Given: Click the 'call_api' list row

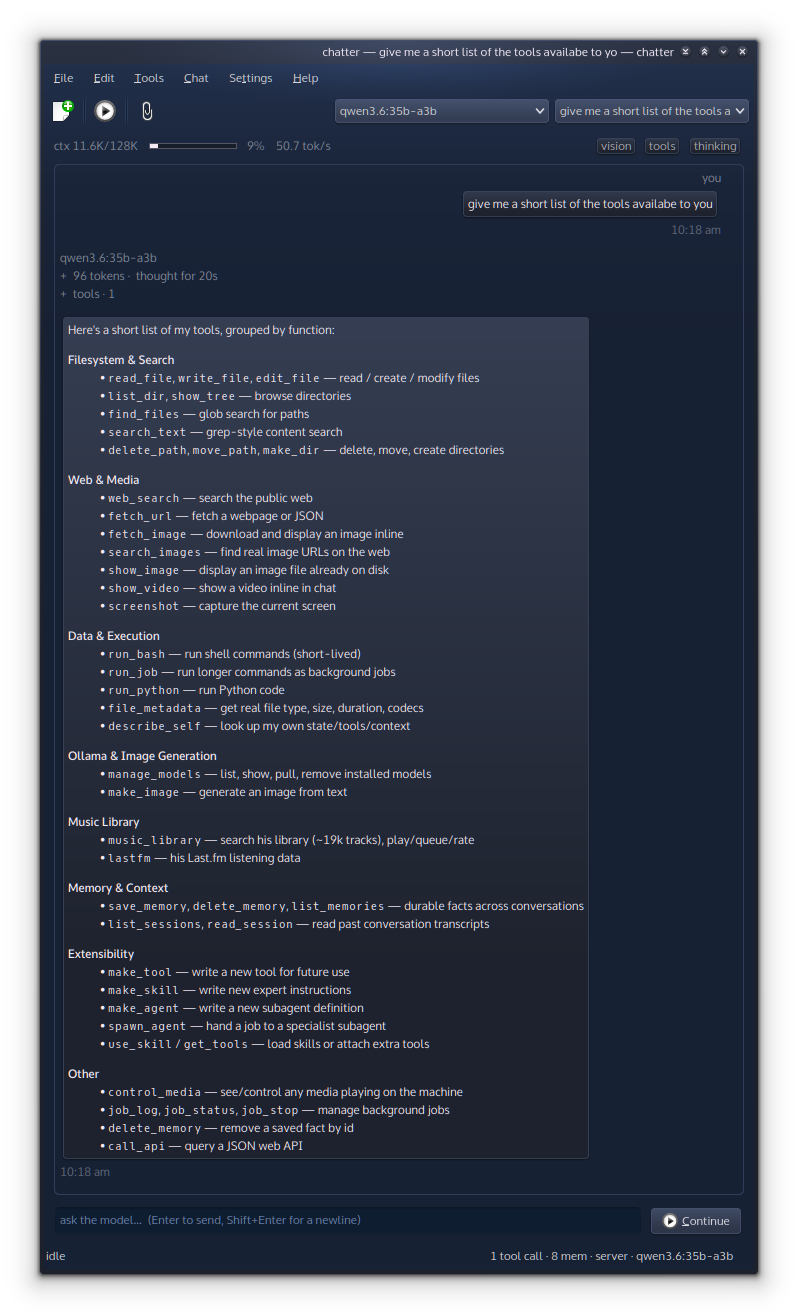Looking at the screenshot, I should pos(201,1146).
